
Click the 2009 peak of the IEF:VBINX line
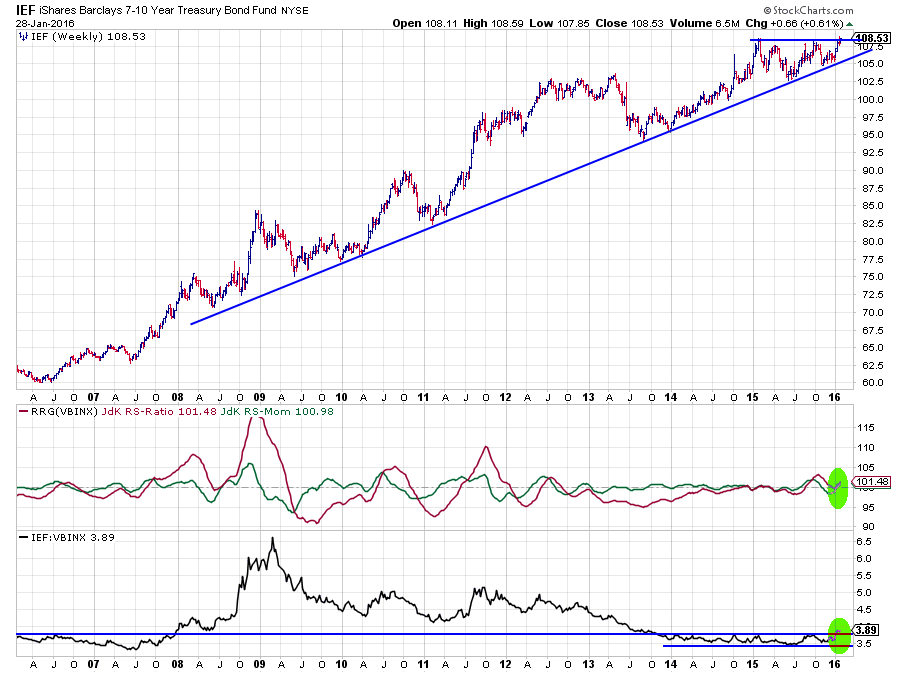[x=271, y=539]
